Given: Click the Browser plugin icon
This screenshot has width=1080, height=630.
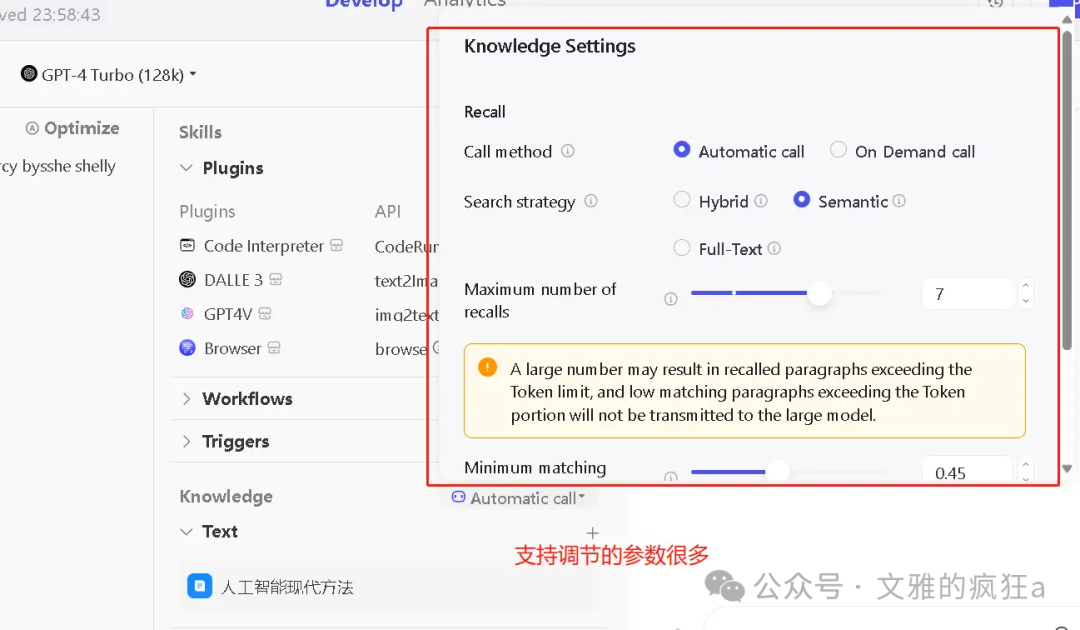Looking at the screenshot, I should pyautogui.click(x=187, y=348).
